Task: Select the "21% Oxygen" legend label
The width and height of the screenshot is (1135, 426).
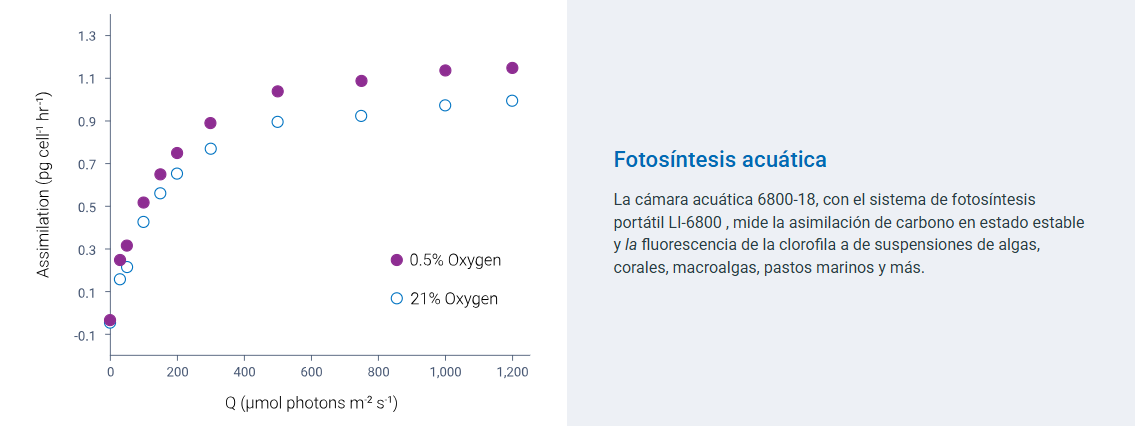Action: point(453,298)
